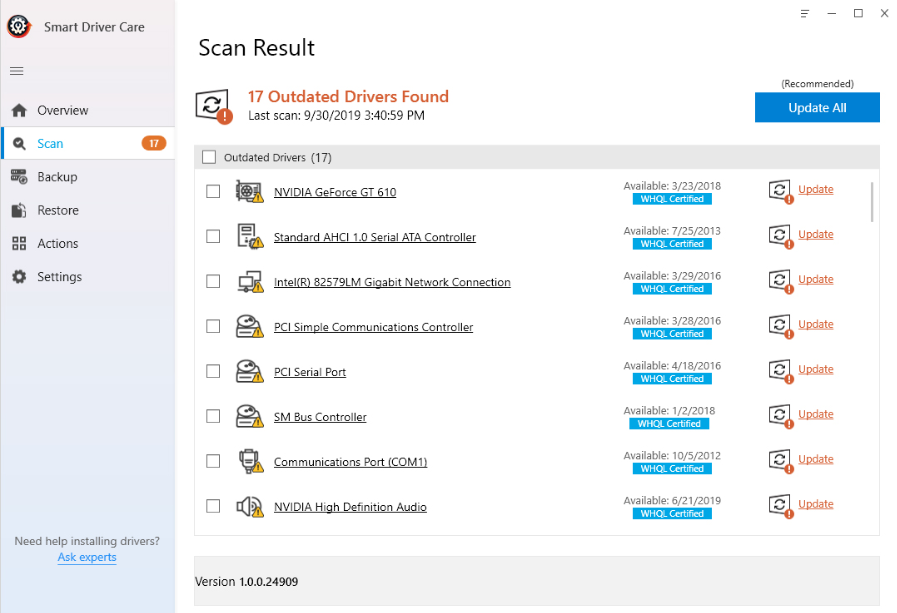The height and width of the screenshot is (613, 897).
Task: Click Update link for PCI Simple Communications Controller
Action: [816, 324]
